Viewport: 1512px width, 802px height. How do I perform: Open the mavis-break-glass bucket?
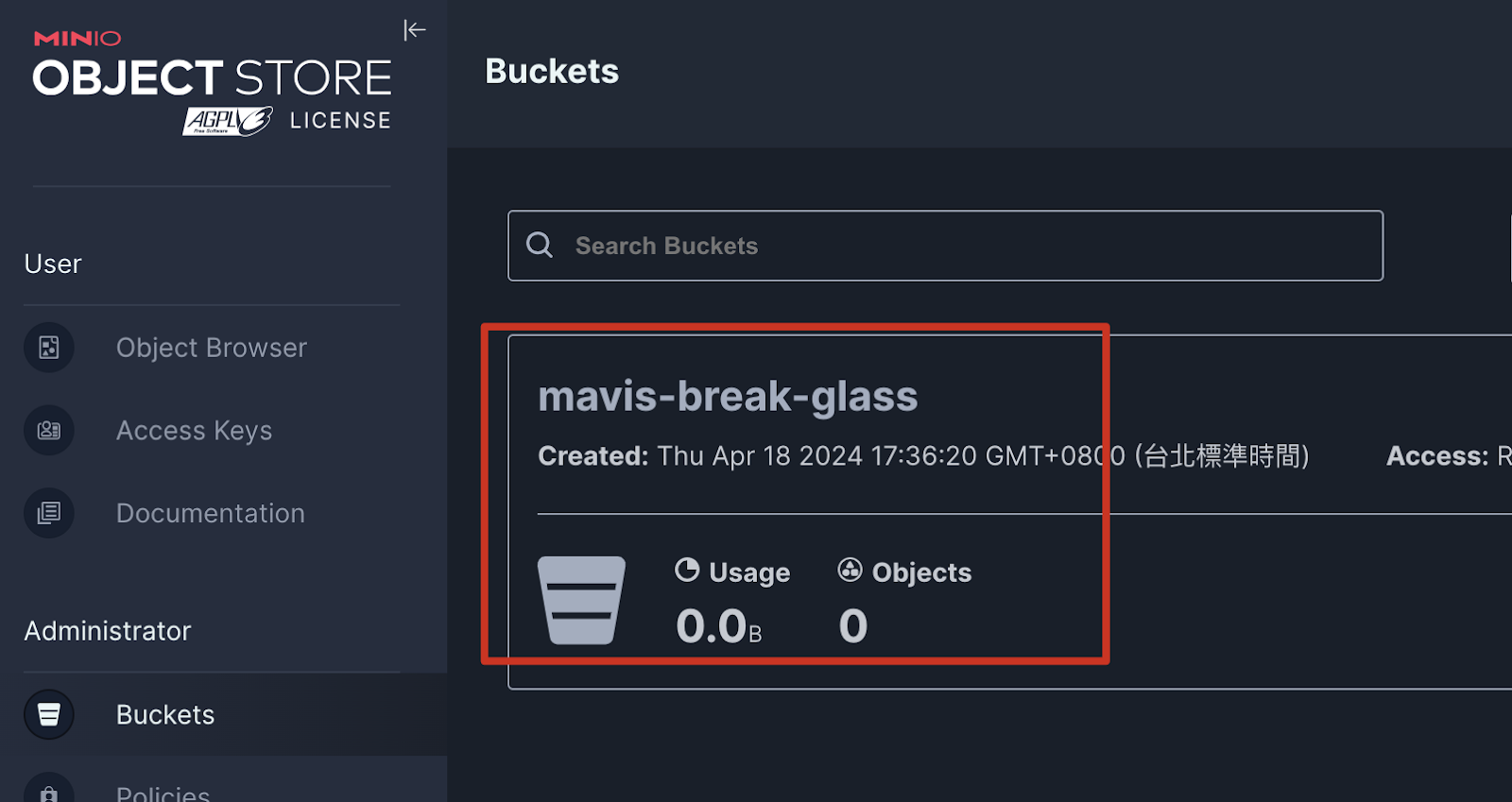coord(728,397)
